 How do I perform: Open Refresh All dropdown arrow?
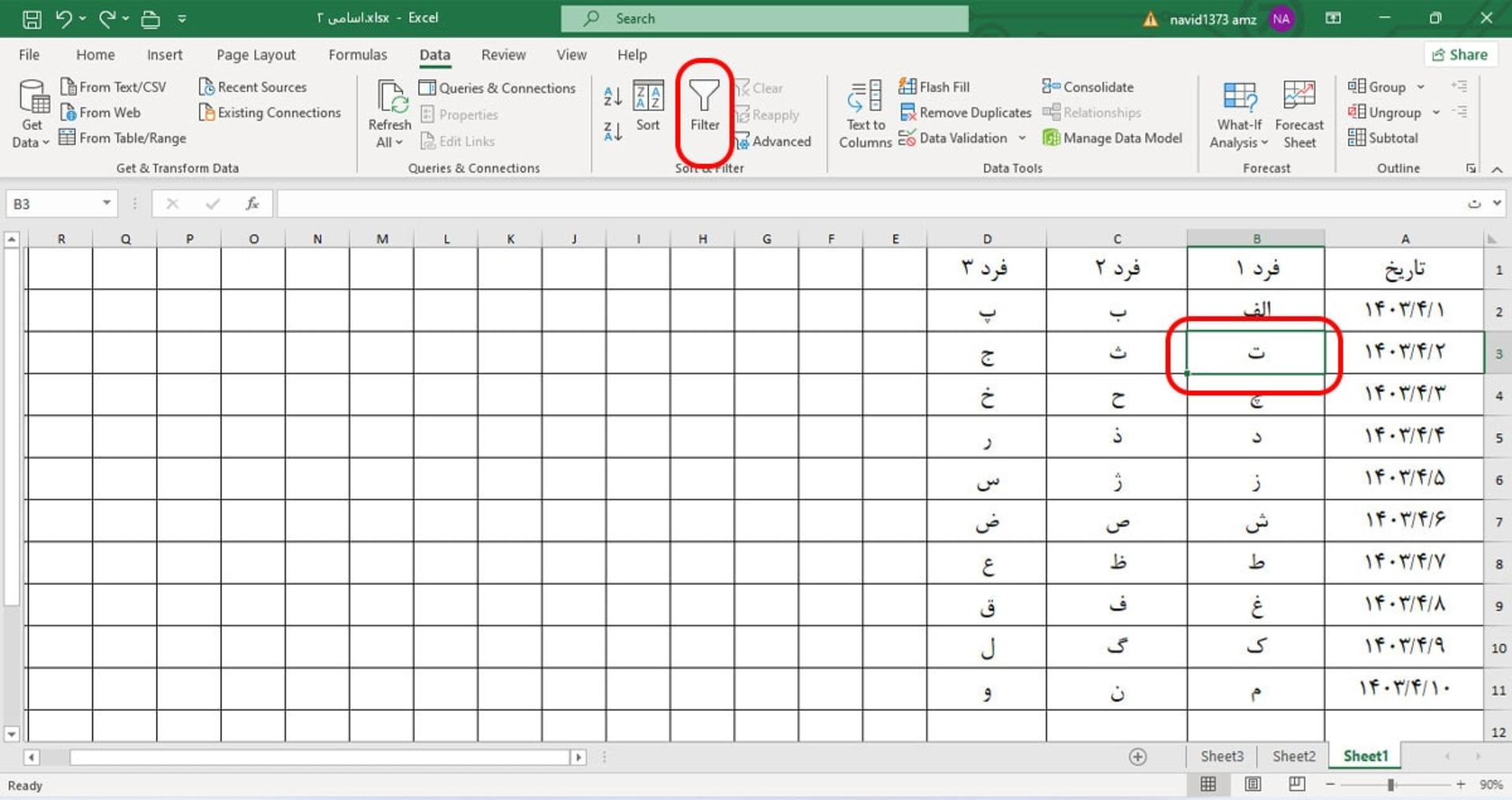pyautogui.click(x=398, y=143)
